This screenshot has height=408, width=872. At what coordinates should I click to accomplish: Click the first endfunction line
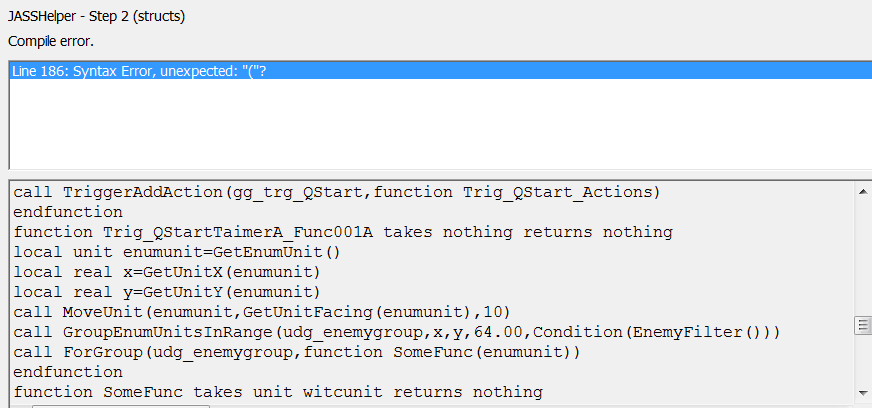[67, 212]
